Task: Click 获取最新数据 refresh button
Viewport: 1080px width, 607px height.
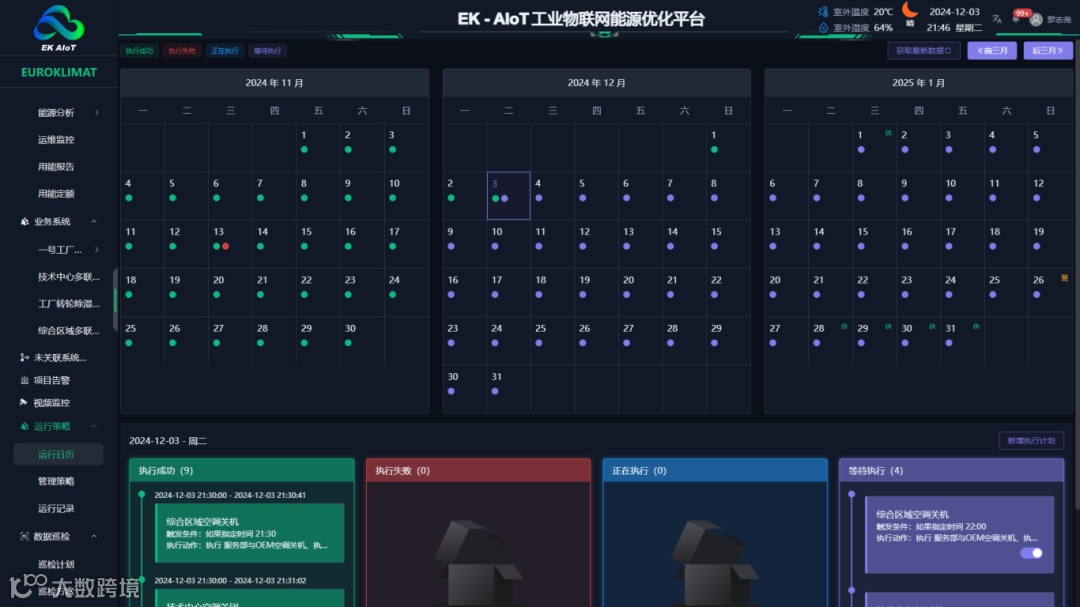Action: 924,50
